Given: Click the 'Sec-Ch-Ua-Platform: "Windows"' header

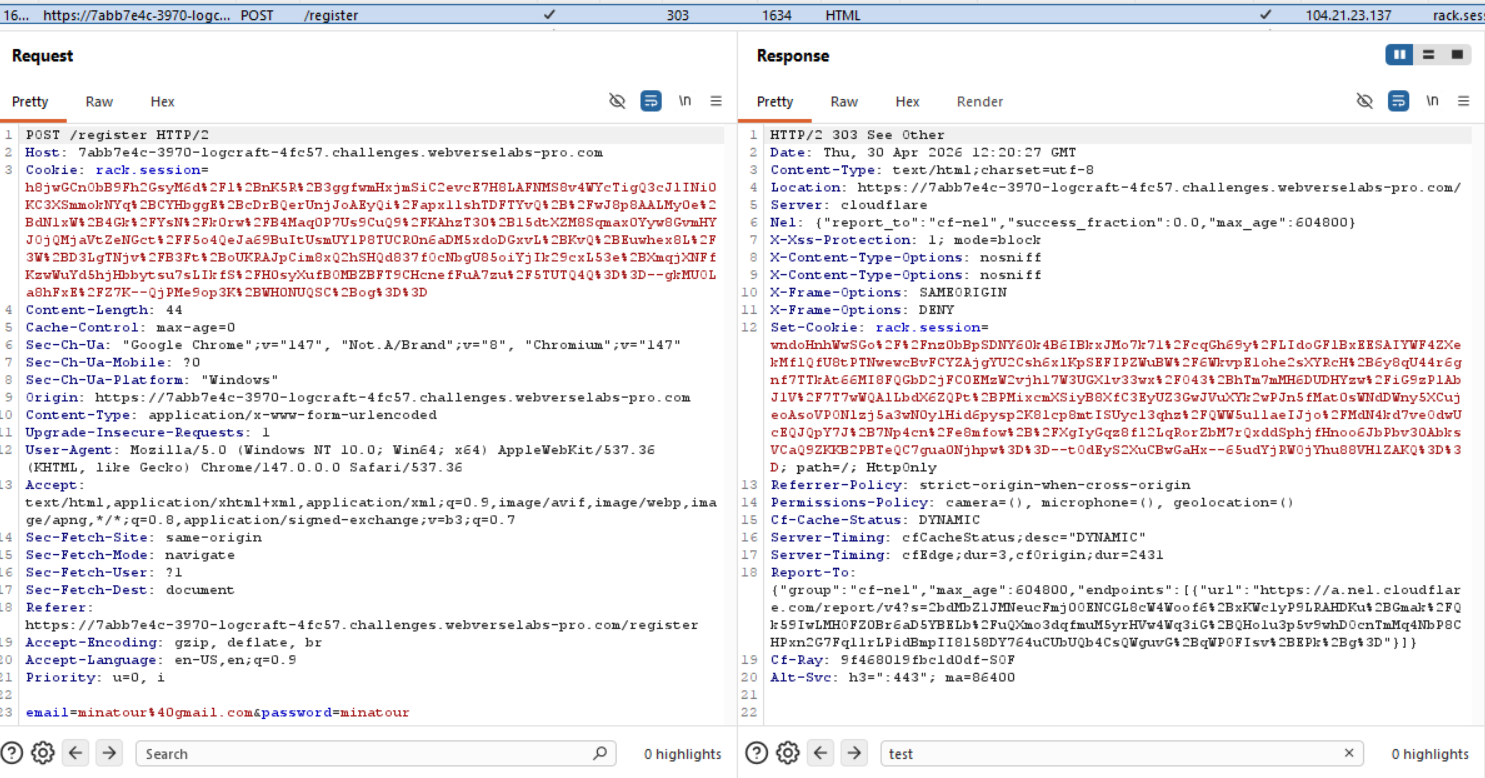Looking at the screenshot, I should coord(152,380).
